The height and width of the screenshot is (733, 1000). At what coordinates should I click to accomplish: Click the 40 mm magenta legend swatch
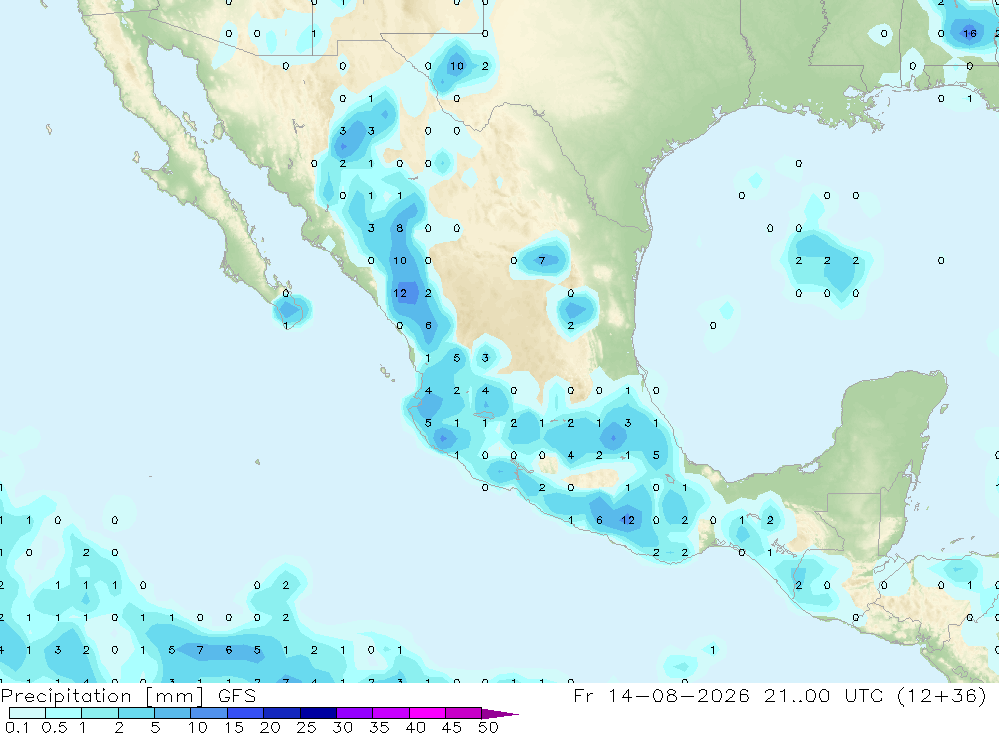point(427,713)
